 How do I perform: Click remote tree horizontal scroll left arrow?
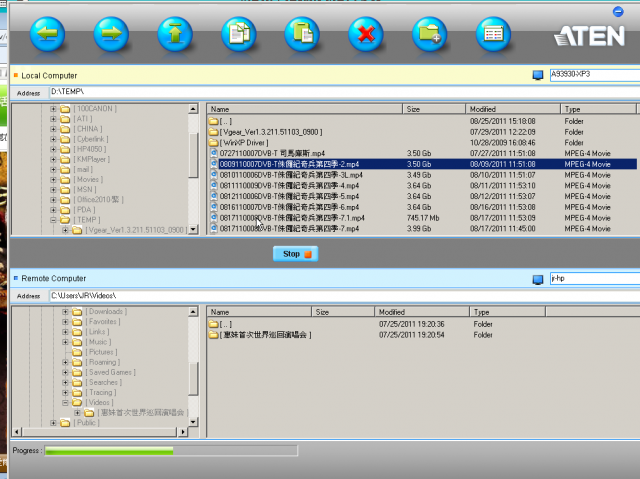click(x=17, y=432)
